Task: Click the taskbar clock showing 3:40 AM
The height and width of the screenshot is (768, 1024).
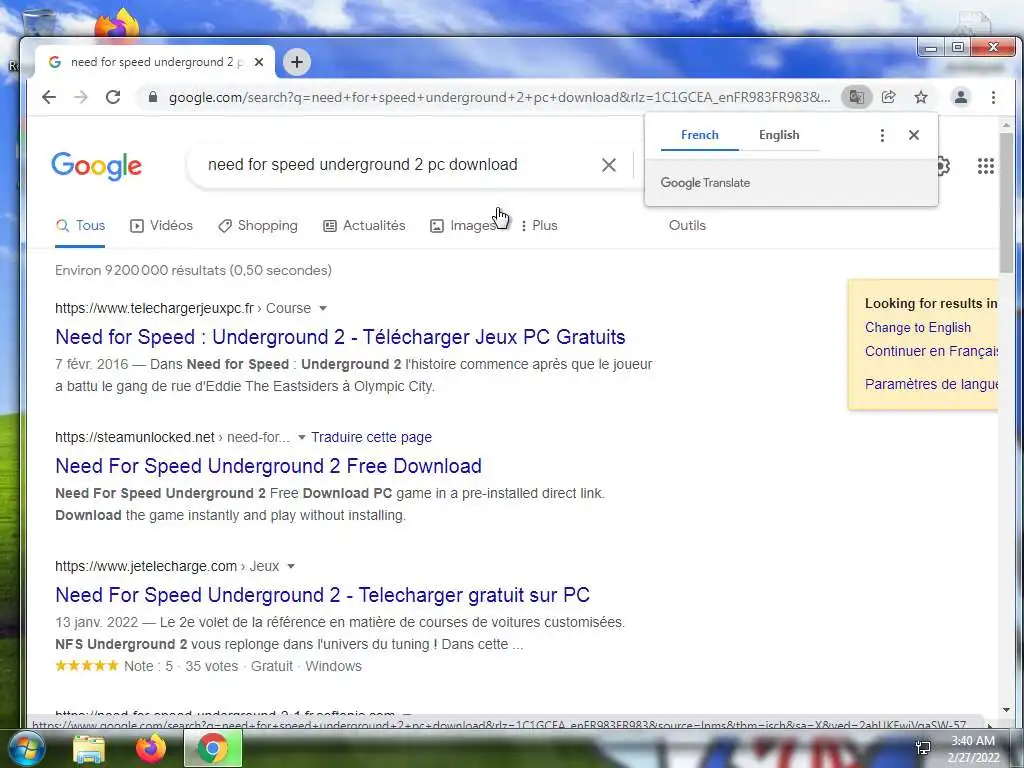Action: (973, 749)
